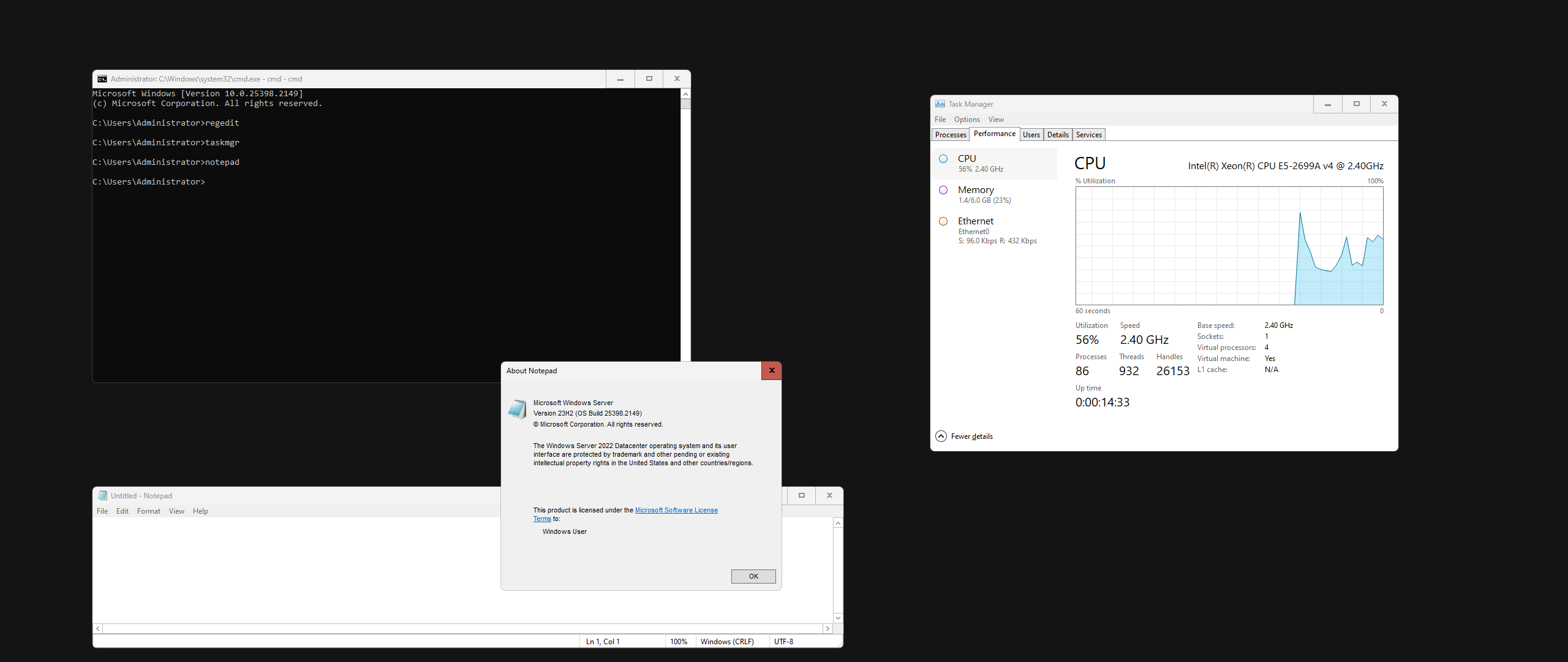
Task: Click cmd scrollbar up arrow
Action: [685, 94]
